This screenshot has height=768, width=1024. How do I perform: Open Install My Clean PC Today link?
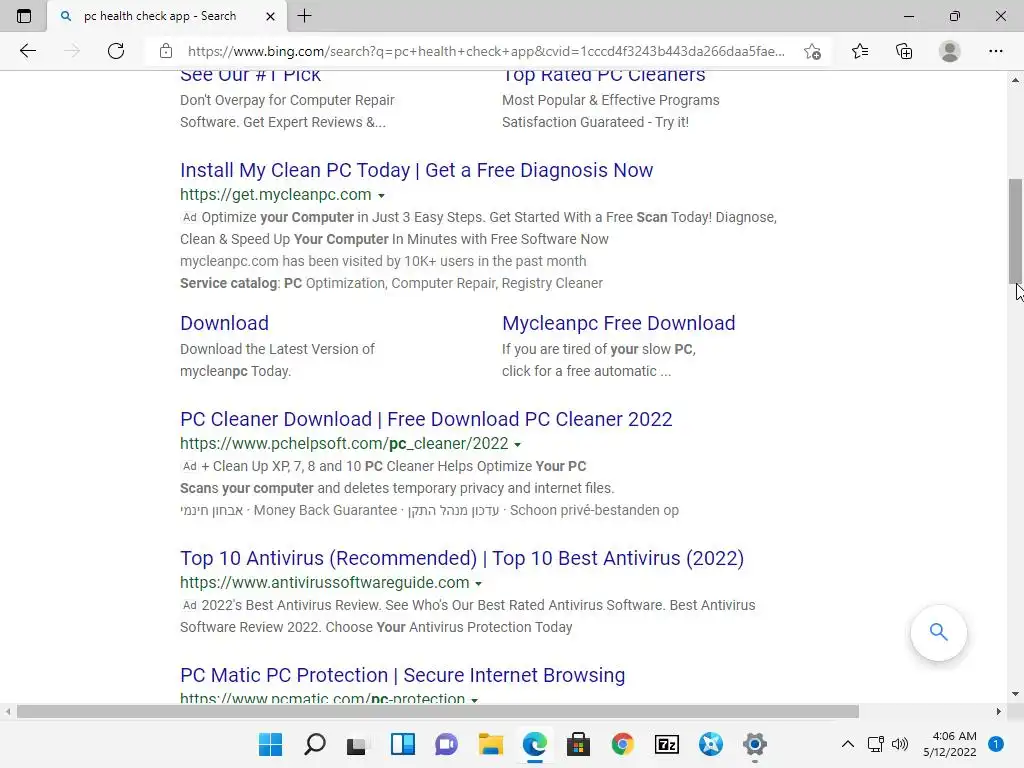click(x=417, y=170)
